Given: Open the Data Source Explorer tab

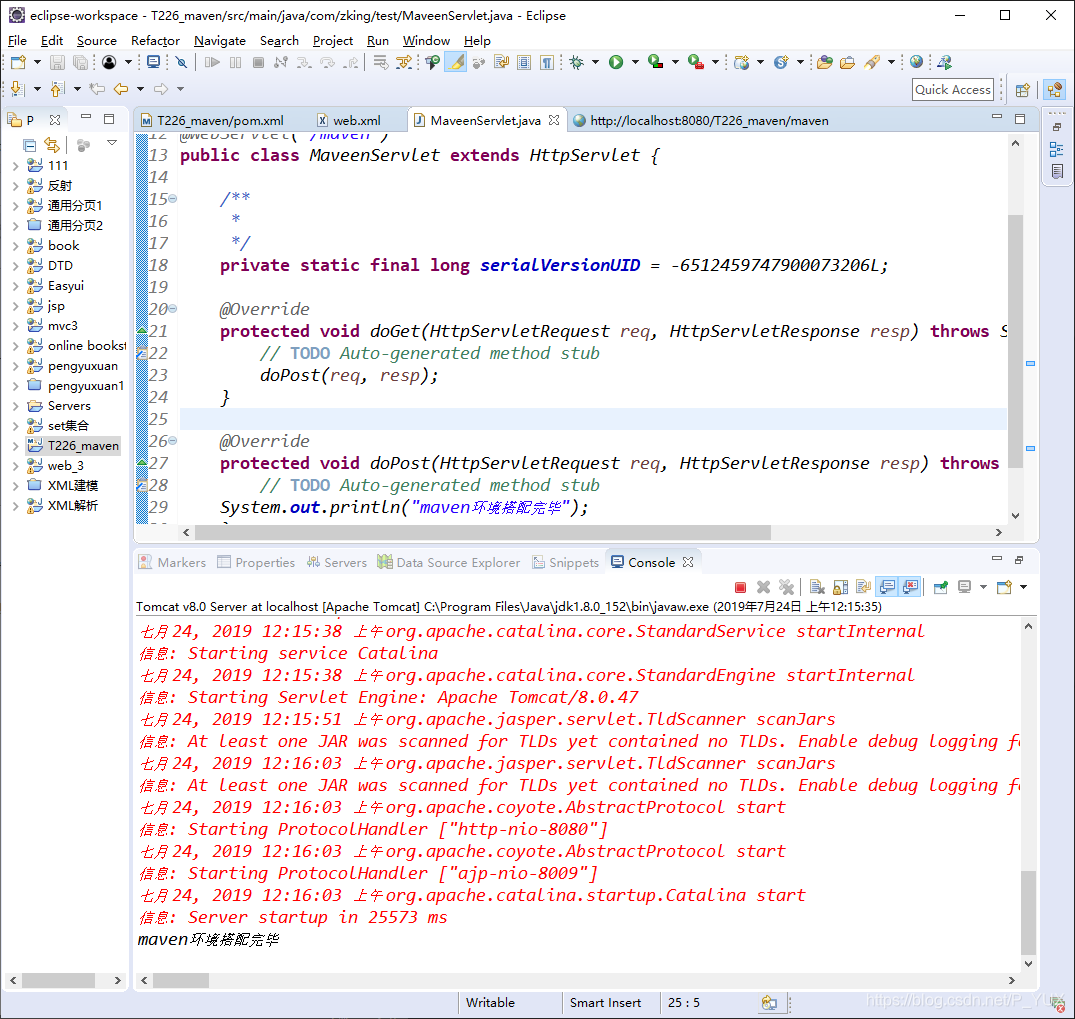Looking at the screenshot, I should 449,562.
